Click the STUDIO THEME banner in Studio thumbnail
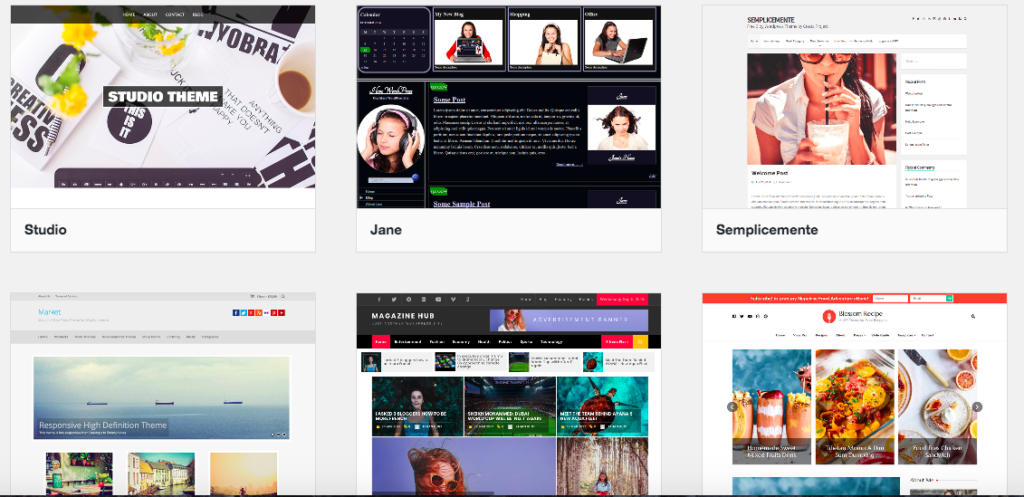 point(163,97)
